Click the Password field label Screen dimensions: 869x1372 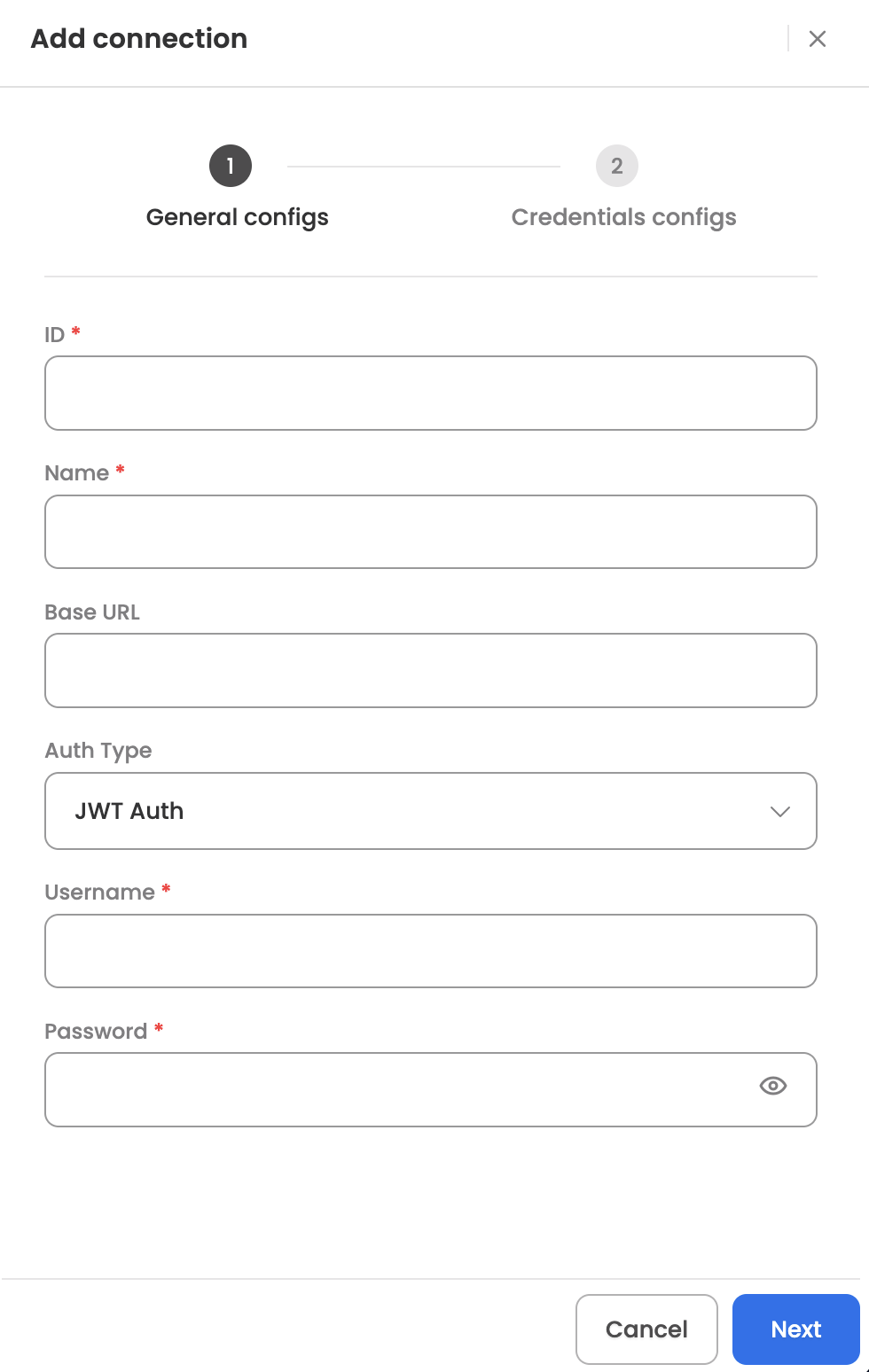[96, 1031]
